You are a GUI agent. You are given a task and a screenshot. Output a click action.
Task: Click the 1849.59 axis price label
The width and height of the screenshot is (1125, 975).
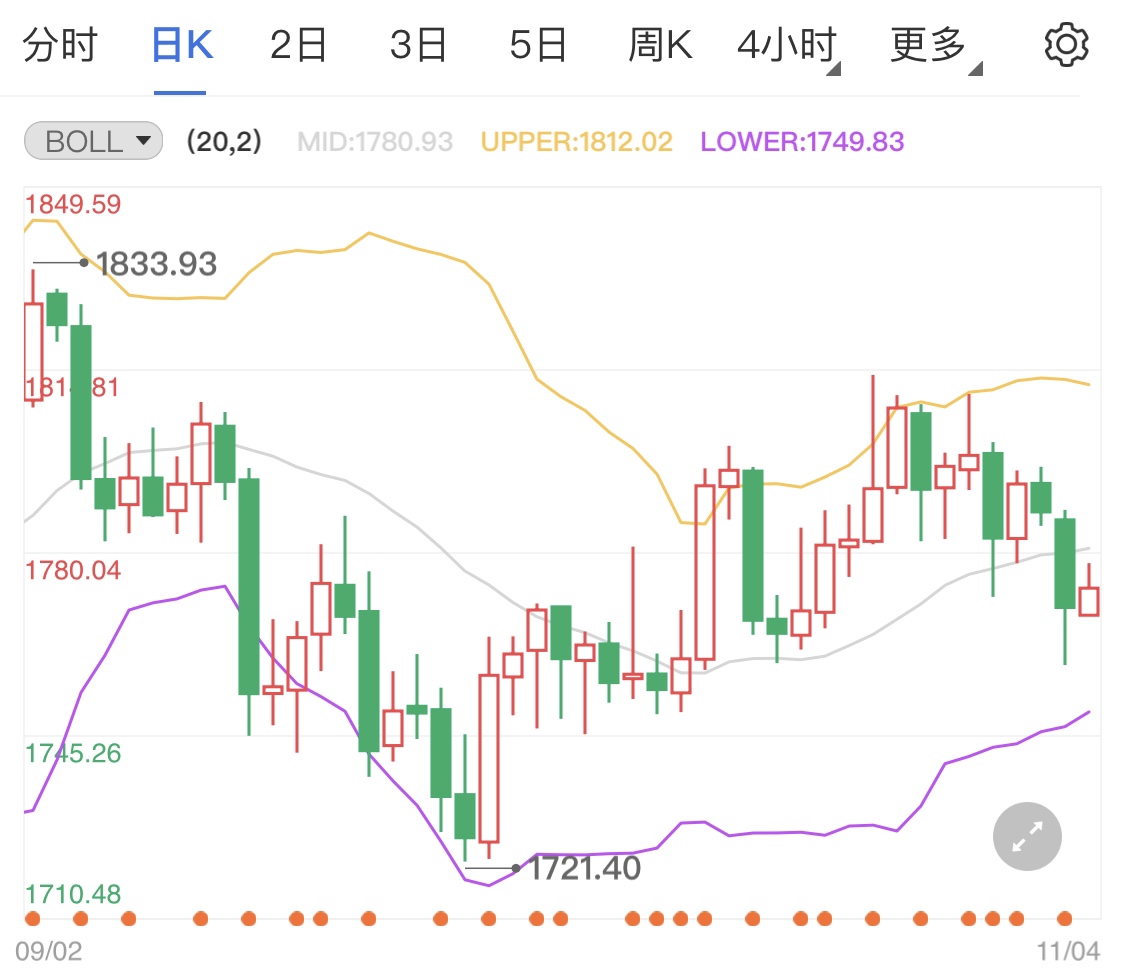[x=73, y=204]
